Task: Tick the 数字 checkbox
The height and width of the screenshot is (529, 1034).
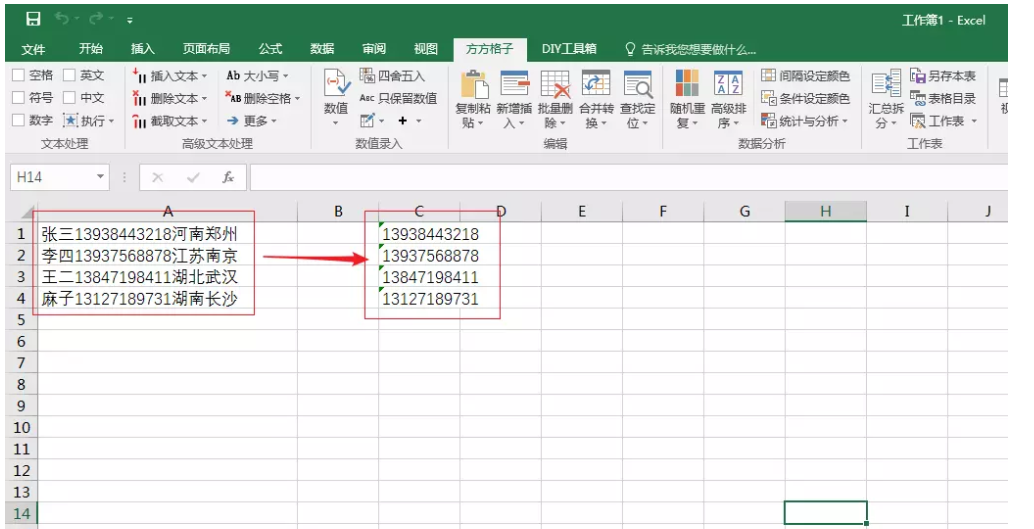Action: 19,121
